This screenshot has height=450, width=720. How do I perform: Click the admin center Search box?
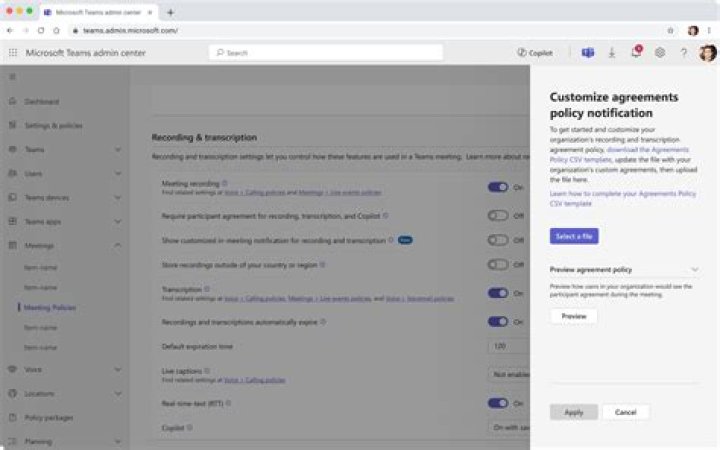326,53
